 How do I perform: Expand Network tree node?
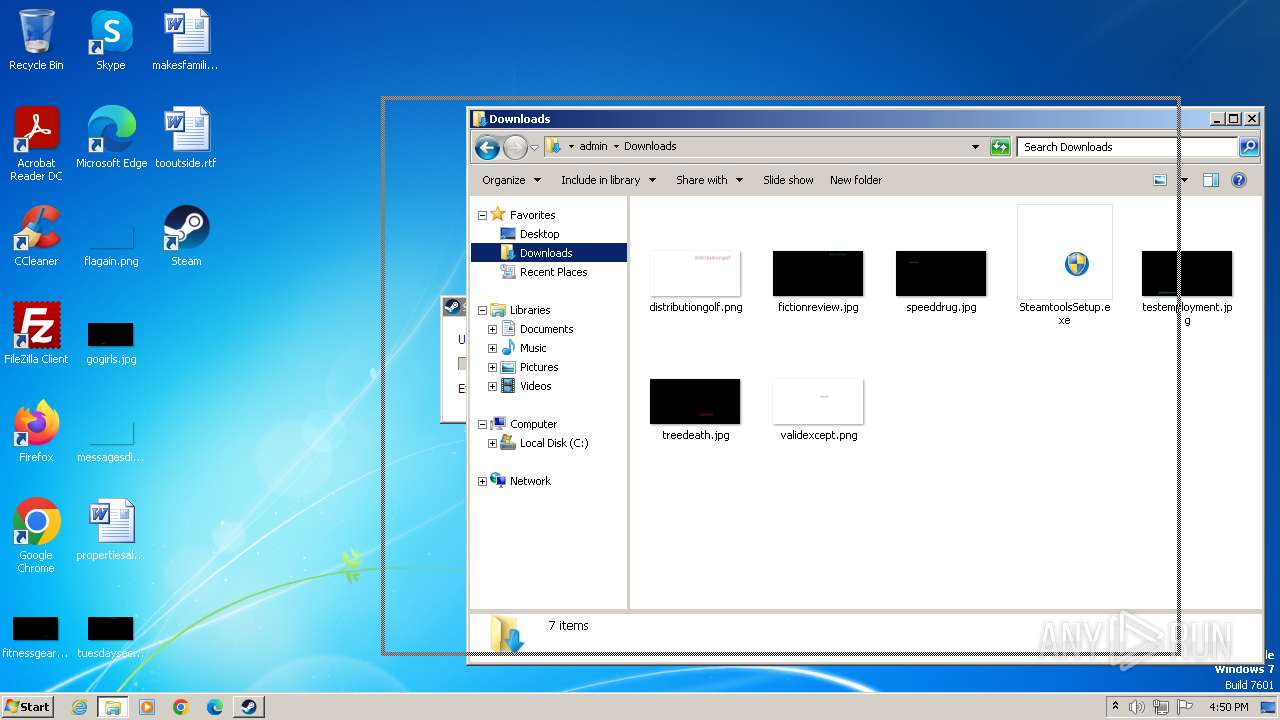(x=482, y=481)
